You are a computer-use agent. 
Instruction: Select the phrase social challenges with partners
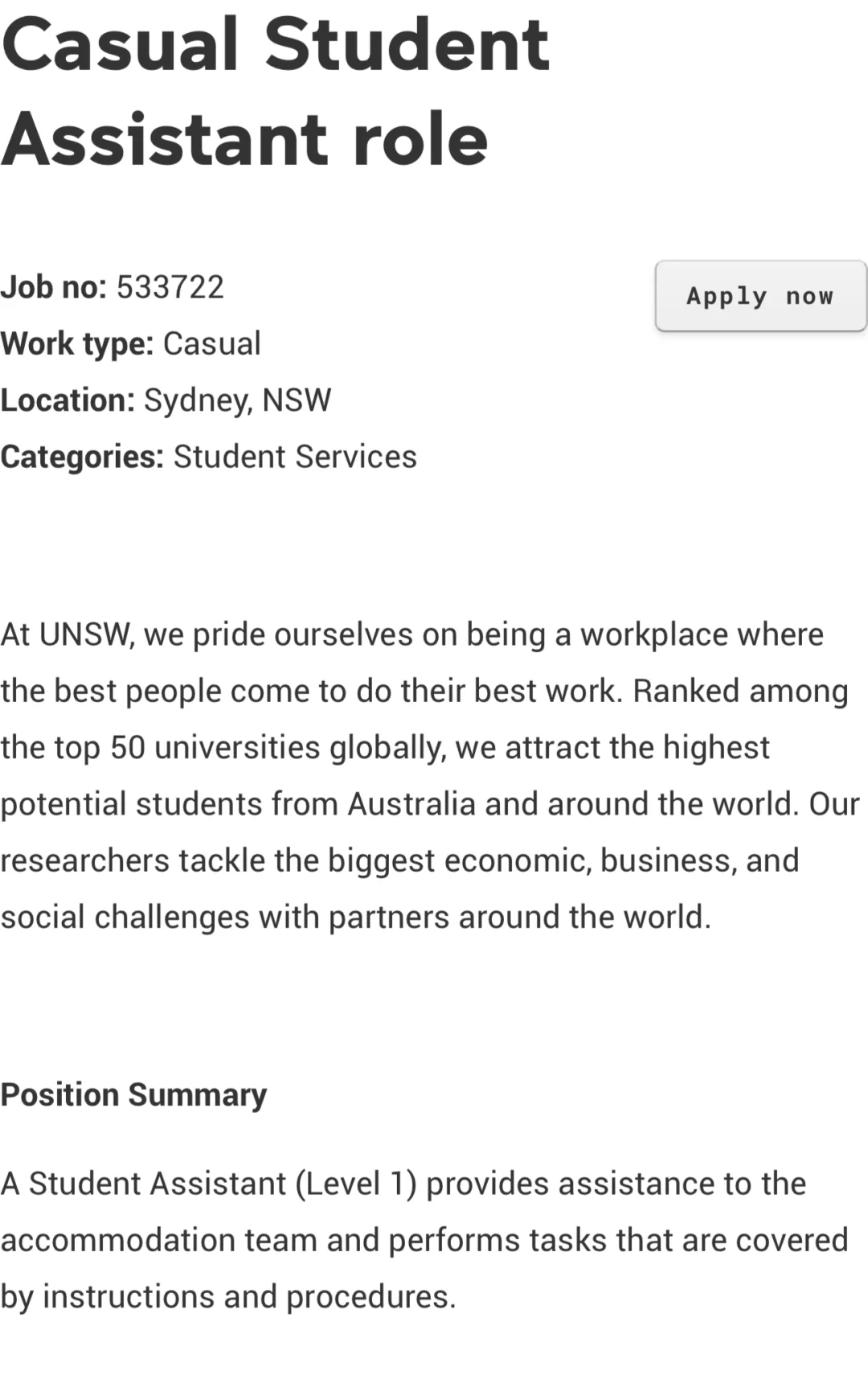click(x=224, y=918)
